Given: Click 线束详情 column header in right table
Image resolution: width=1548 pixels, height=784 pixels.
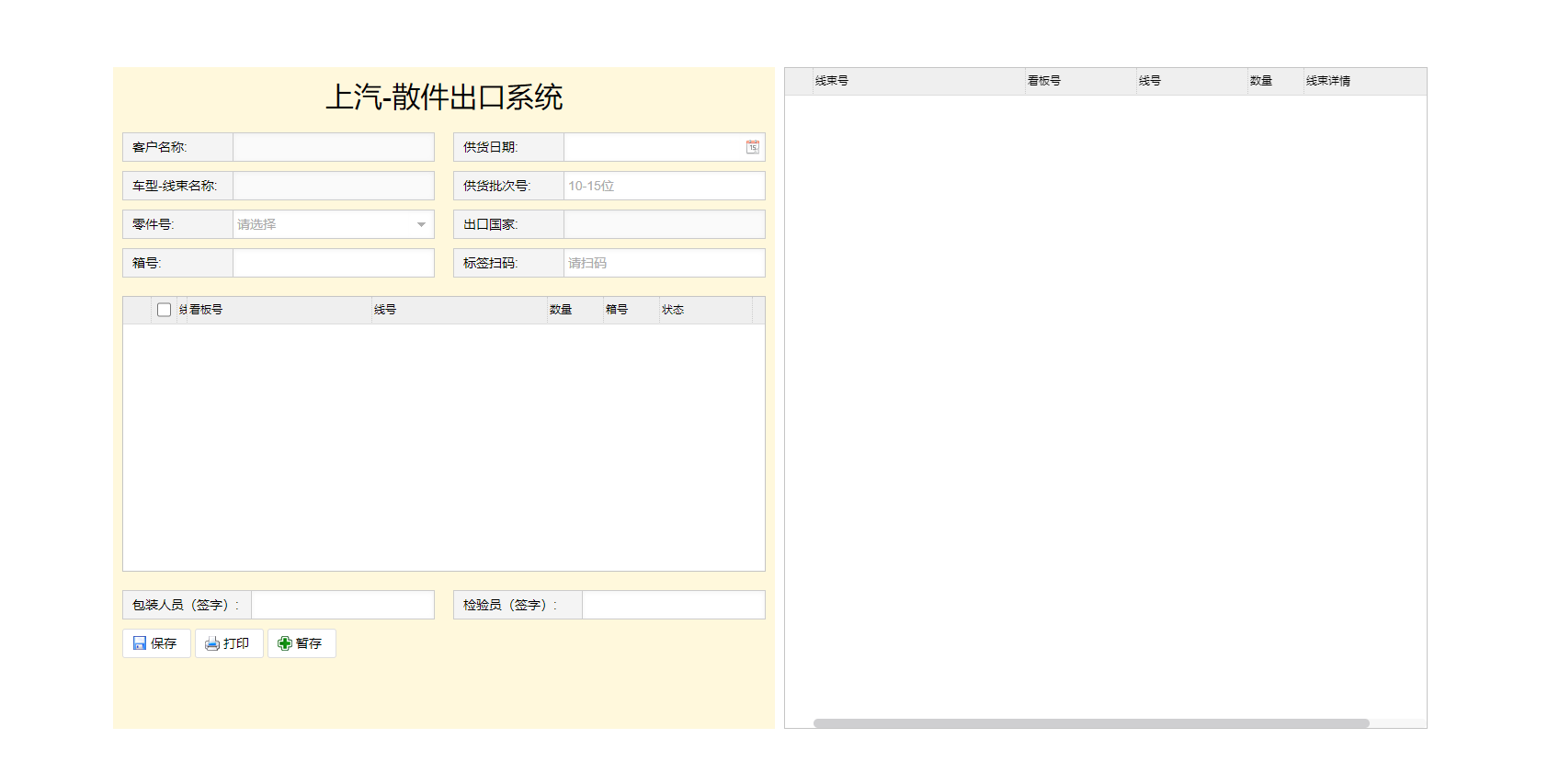Looking at the screenshot, I should [x=1365, y=81].
